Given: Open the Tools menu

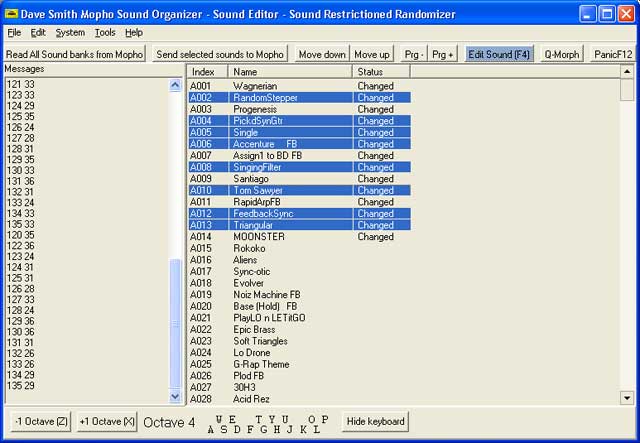Looking at the screenshot, I should pyautogui.click(x=105, y=33).
